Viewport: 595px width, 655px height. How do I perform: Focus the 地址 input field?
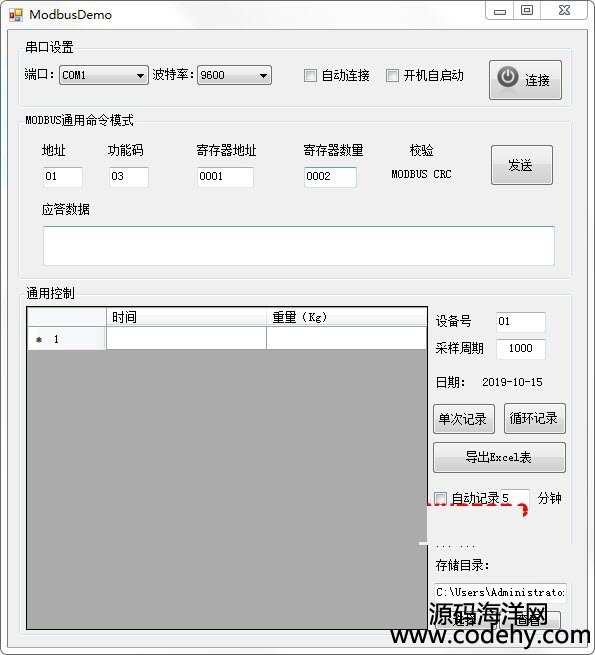[x=63, y=177]
